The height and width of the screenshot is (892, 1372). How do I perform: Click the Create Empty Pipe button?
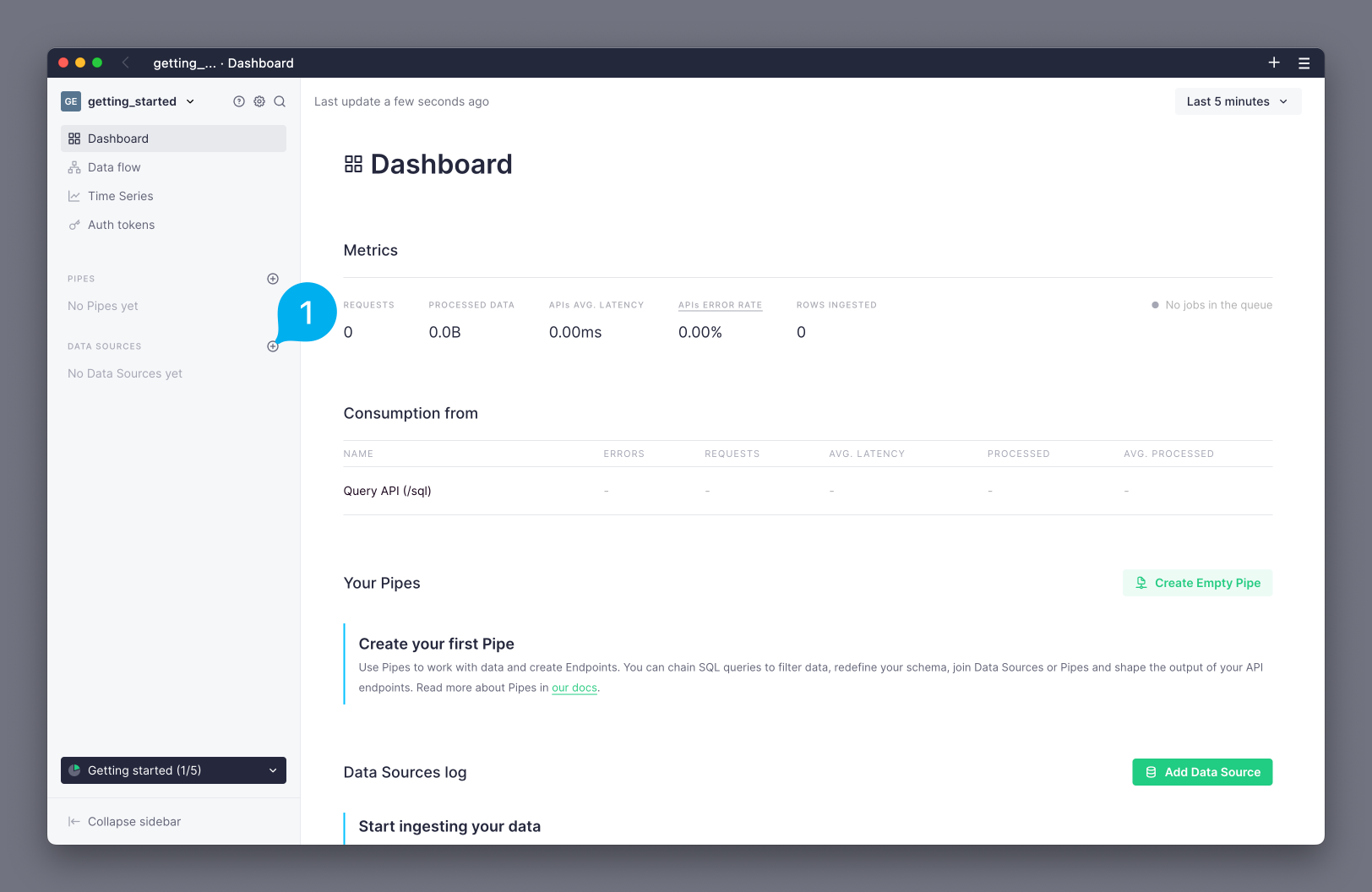tap(1197, 583)
